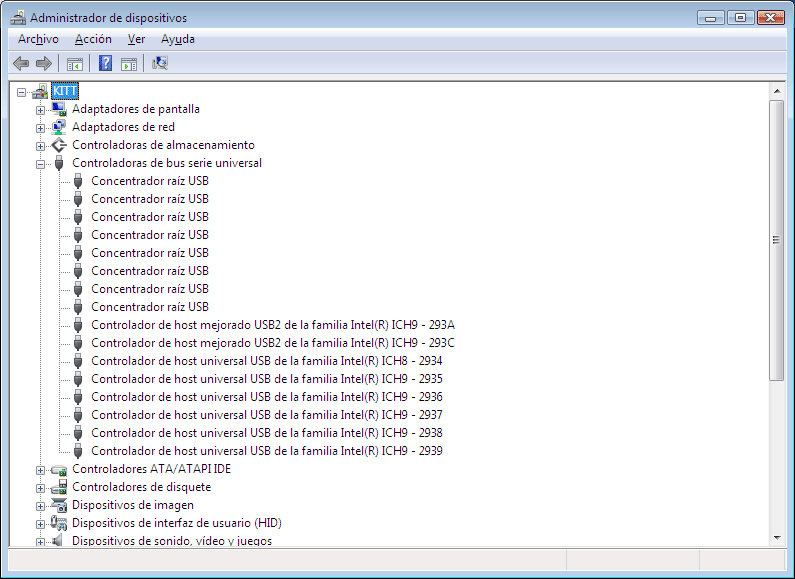
Task: Toggle the console tree toolbar icon
Action: (x=75, y=64)
